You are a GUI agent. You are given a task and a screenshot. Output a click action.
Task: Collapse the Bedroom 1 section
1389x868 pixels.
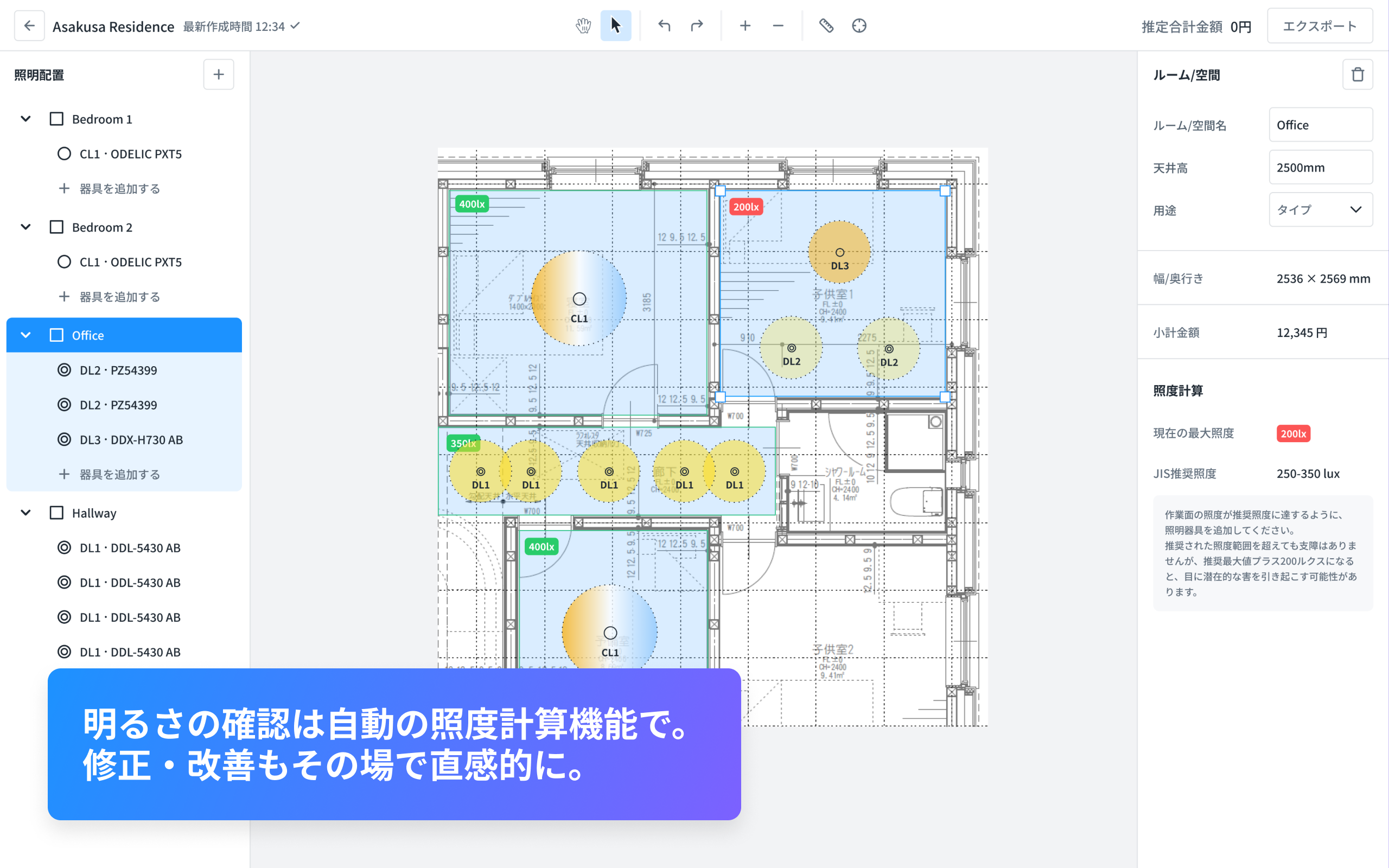pos(26,119)
